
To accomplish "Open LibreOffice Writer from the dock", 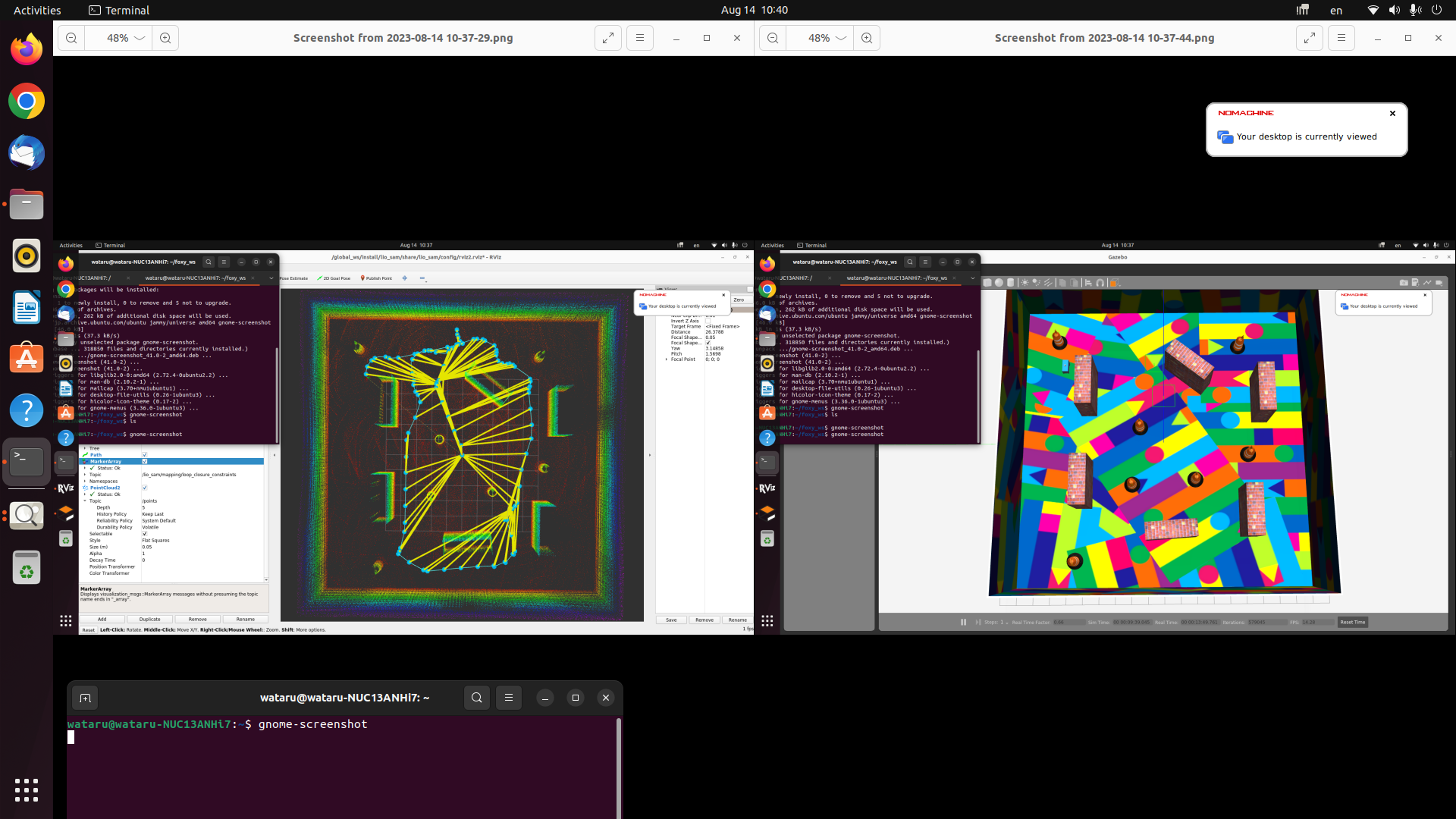I will coord(27,307).
